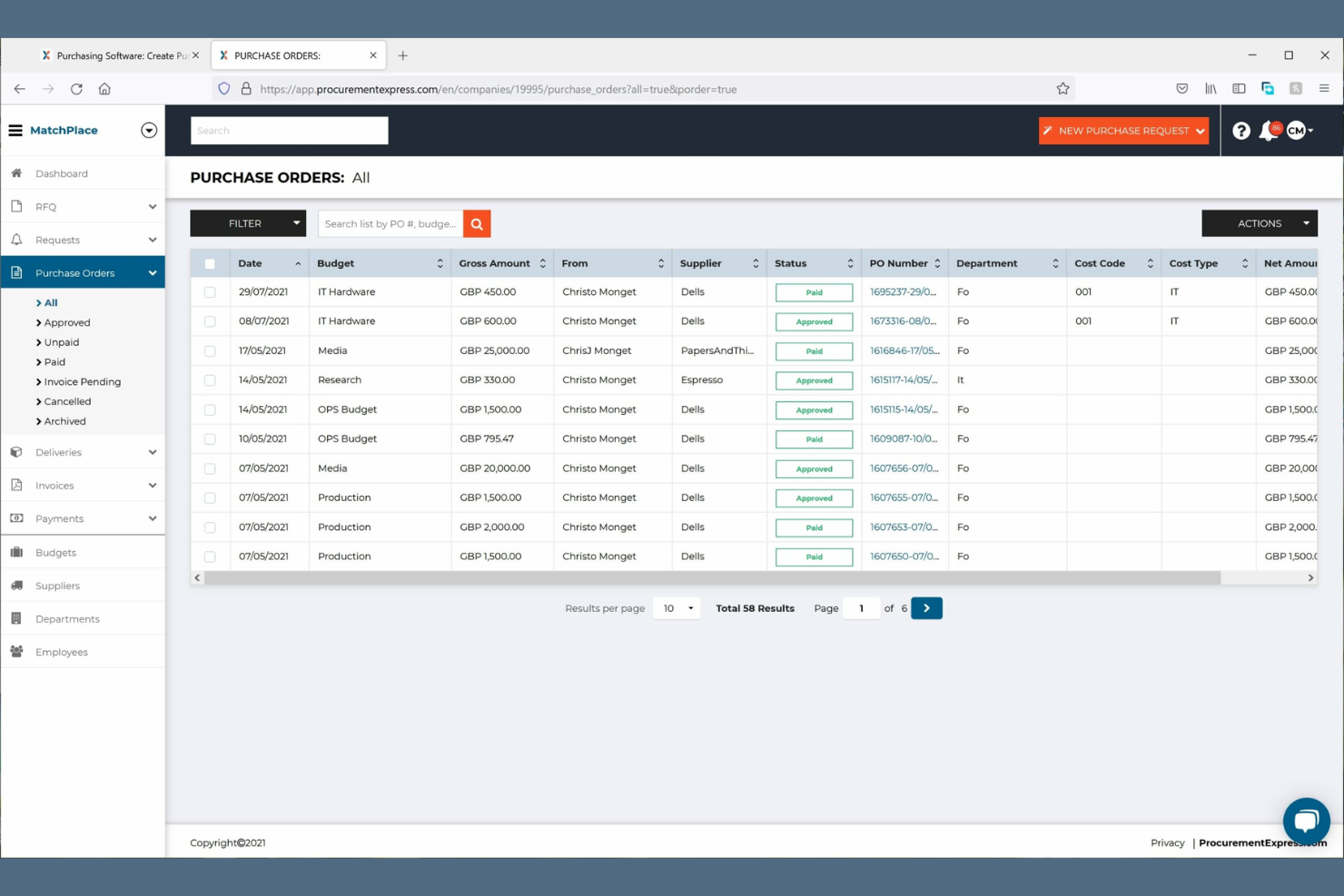
Task: Open PO number 1616846-17/05...
Action: (904, 350)
